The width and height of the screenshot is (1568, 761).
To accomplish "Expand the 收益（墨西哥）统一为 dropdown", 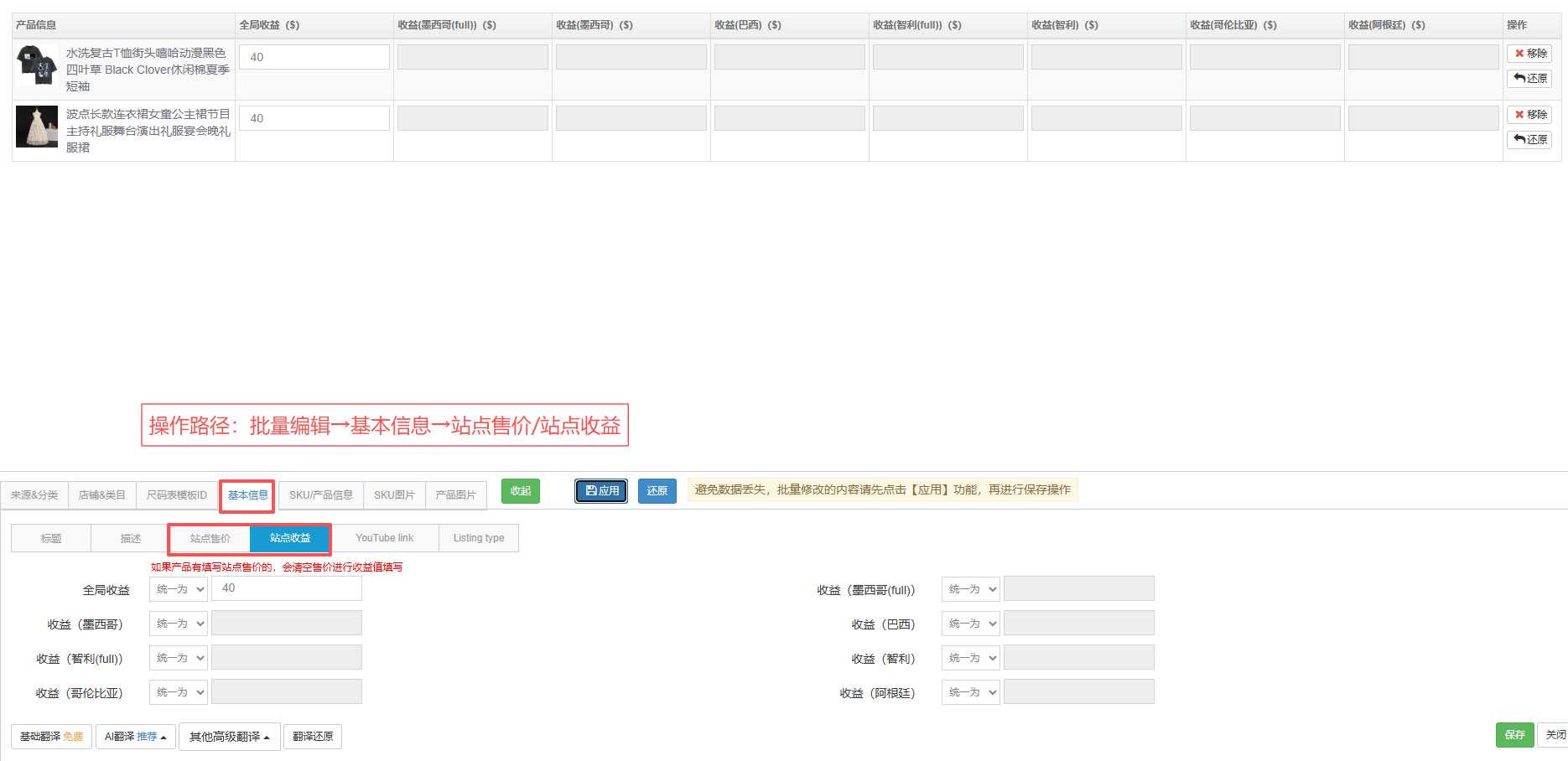I will (x=179, y=624).
